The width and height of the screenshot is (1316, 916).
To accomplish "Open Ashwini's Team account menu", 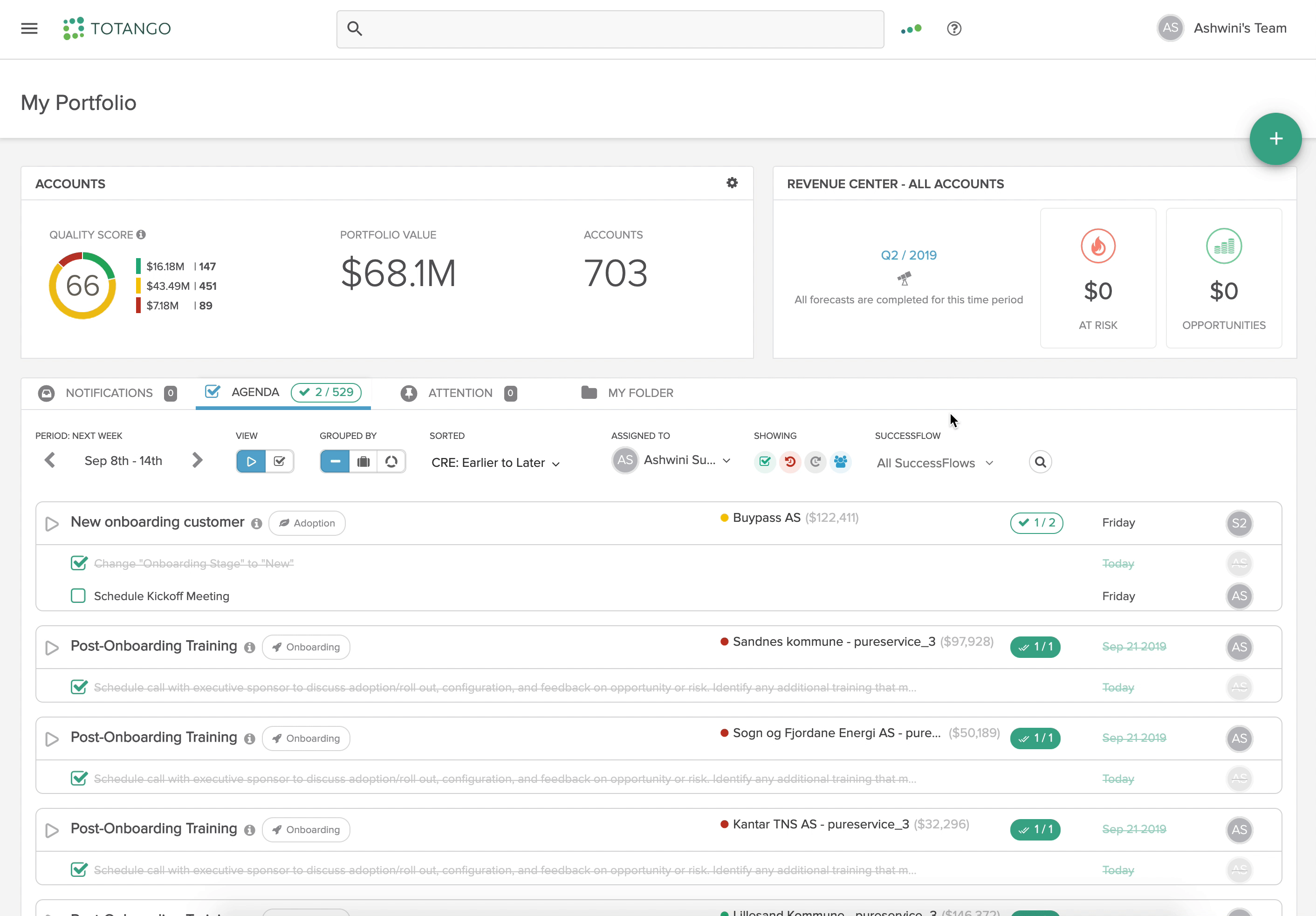I will pyautogui.click(x=1240, y=28).
